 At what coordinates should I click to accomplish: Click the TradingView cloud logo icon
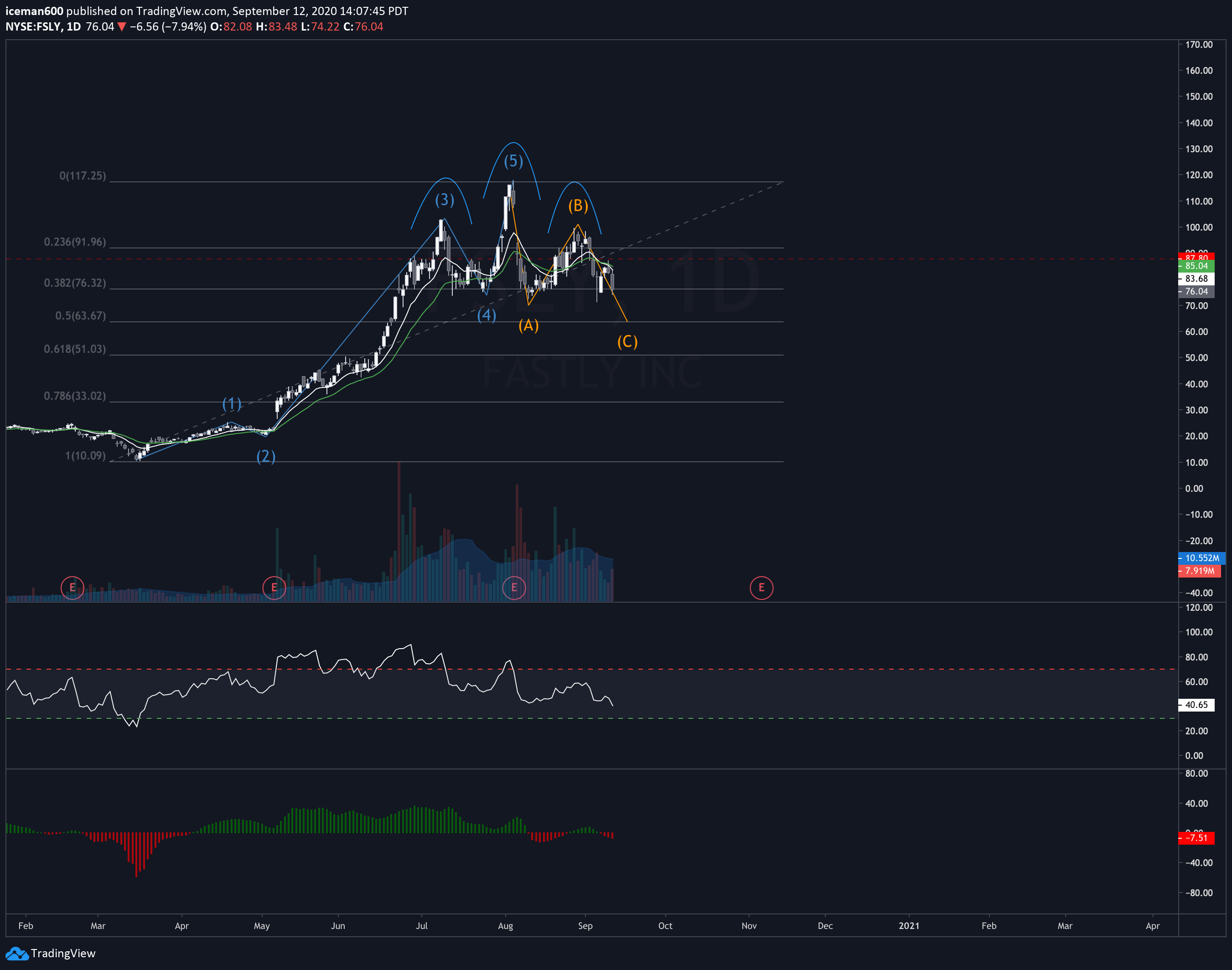point(16,954)
